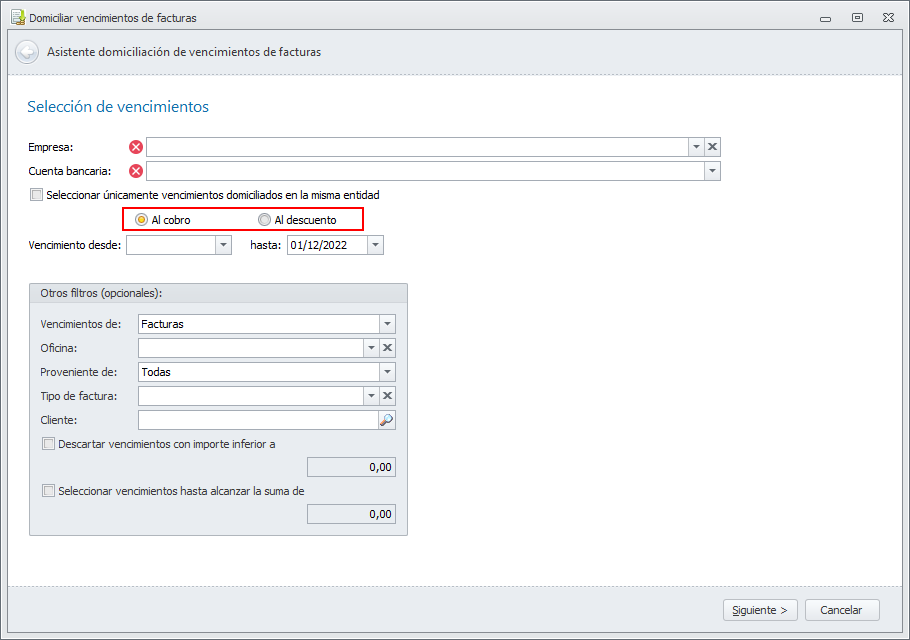This screenshot has height=640, width=910.
Task: Open the Oficina dropdown arrow
Action: (371, 348)
